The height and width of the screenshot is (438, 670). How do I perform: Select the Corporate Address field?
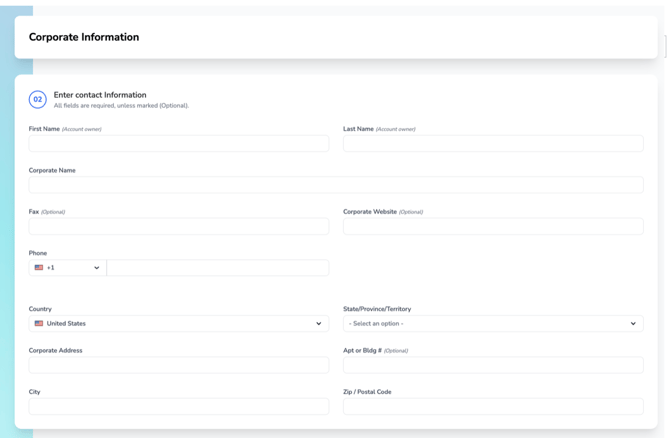179,365
